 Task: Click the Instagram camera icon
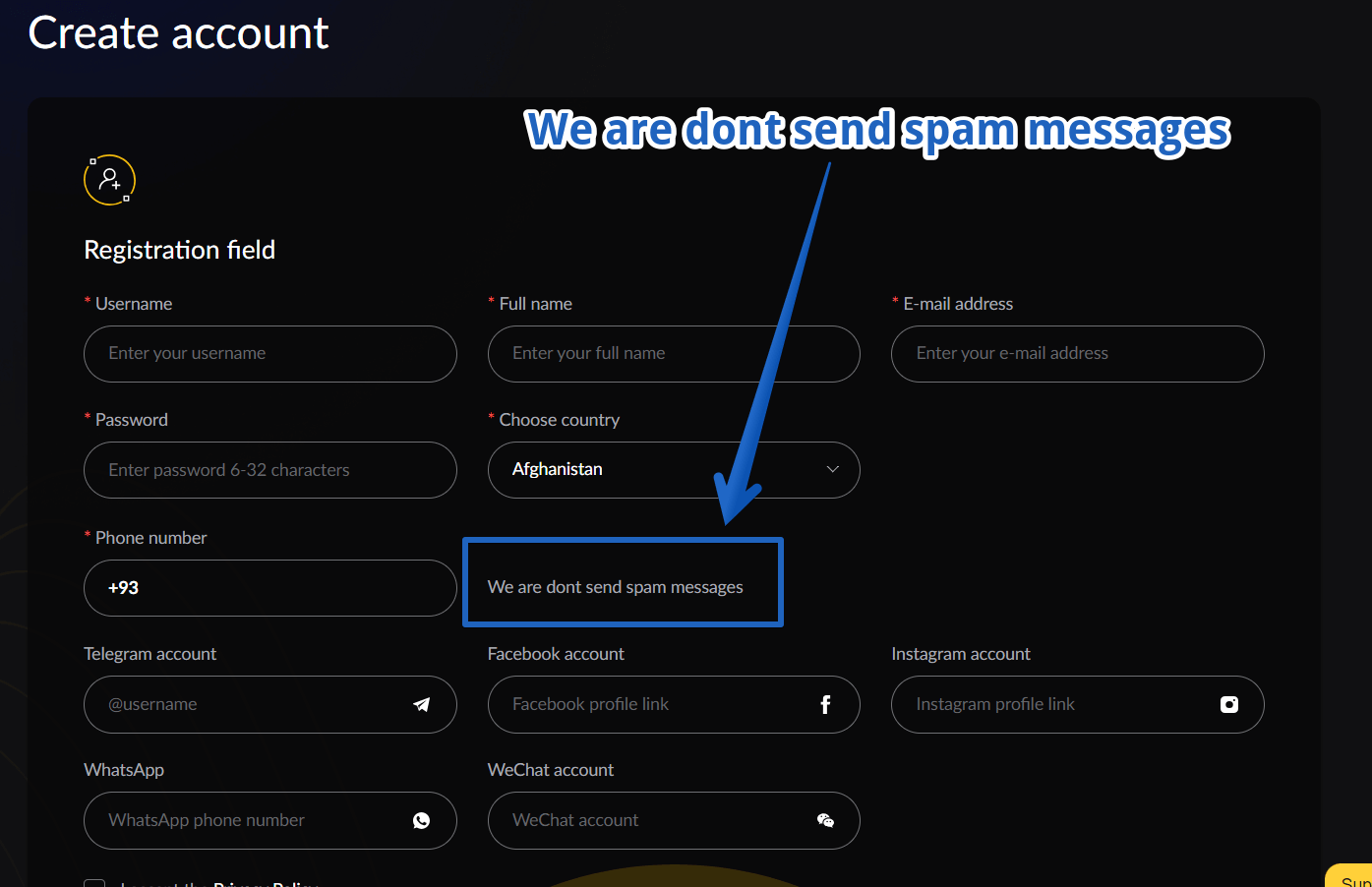click(1229, 704)
